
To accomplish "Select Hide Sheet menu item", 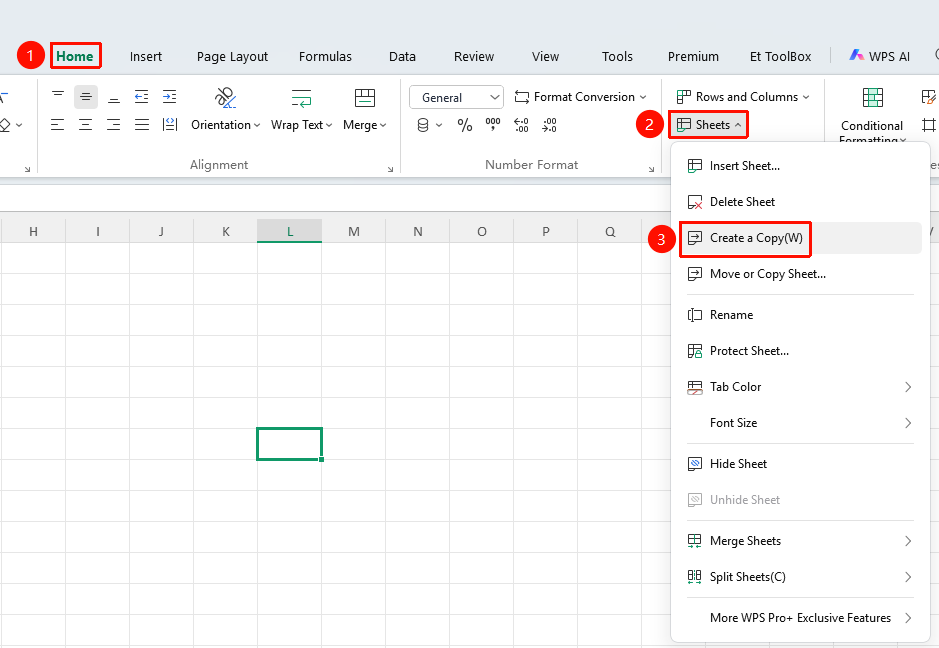I will click(x=799, y=464).
